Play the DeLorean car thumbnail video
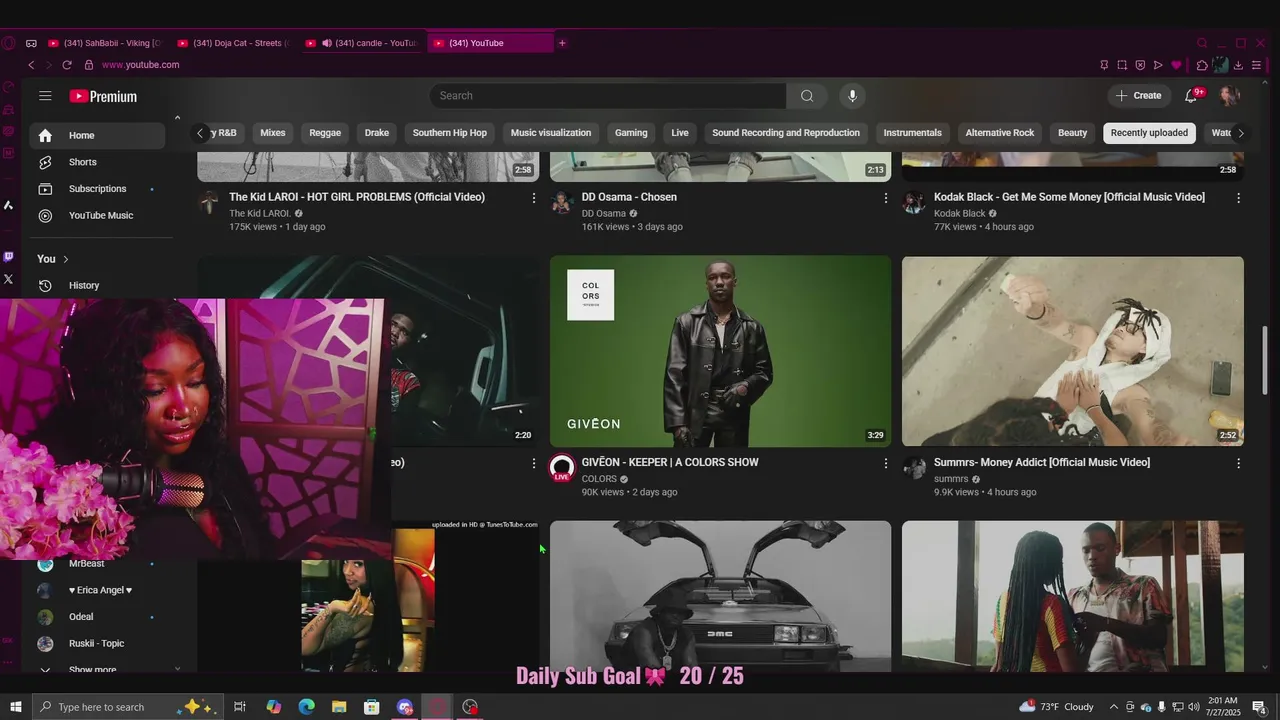Screen dimensions: 1280x720 tap(720, 596)
